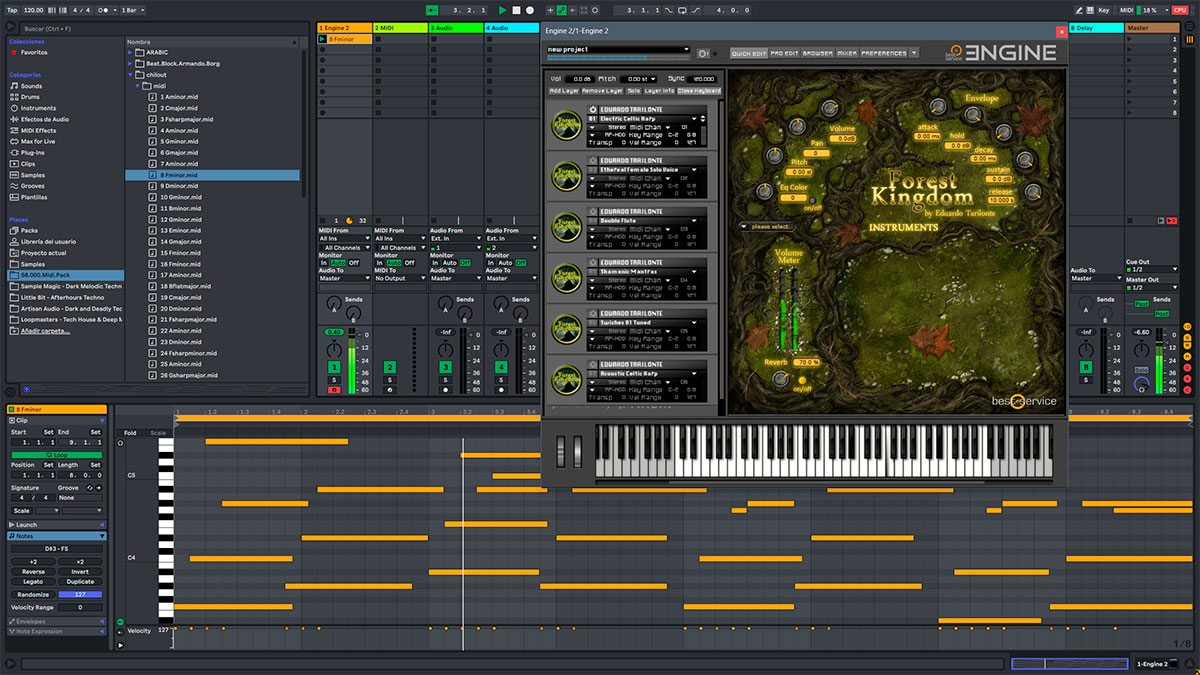The image size is (1200, 675).
Task: Toggle the MIDI map mode button
Action: [1127, 10]
